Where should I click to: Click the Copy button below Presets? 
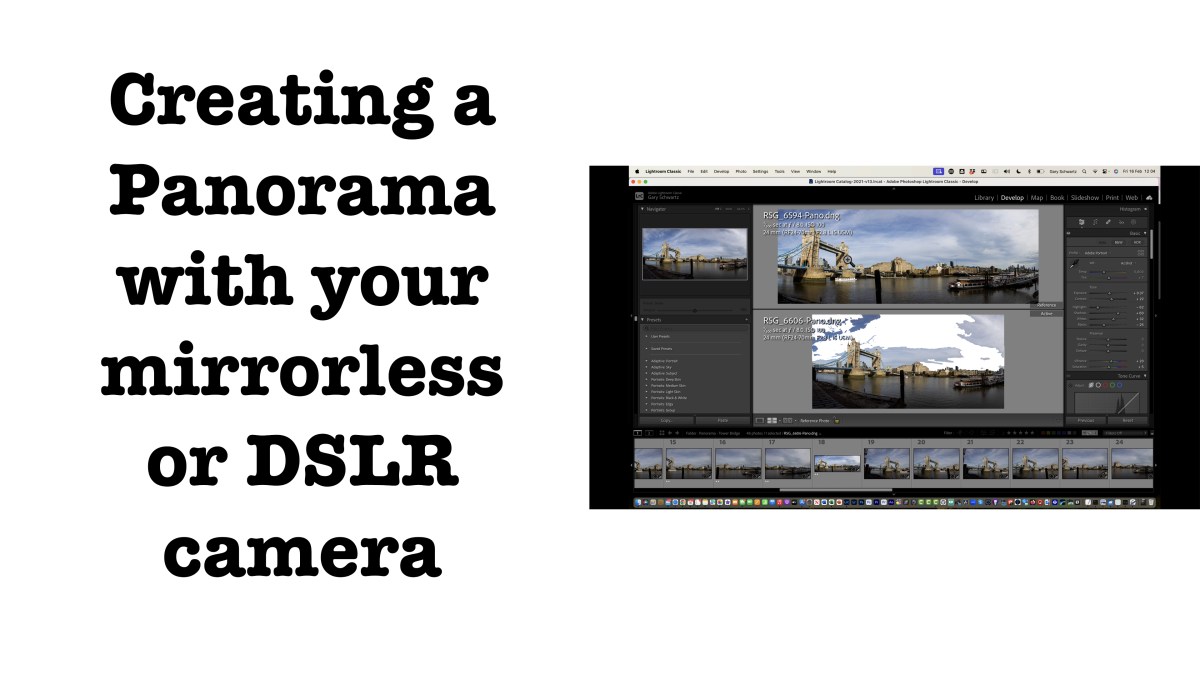tap(665, 420)
